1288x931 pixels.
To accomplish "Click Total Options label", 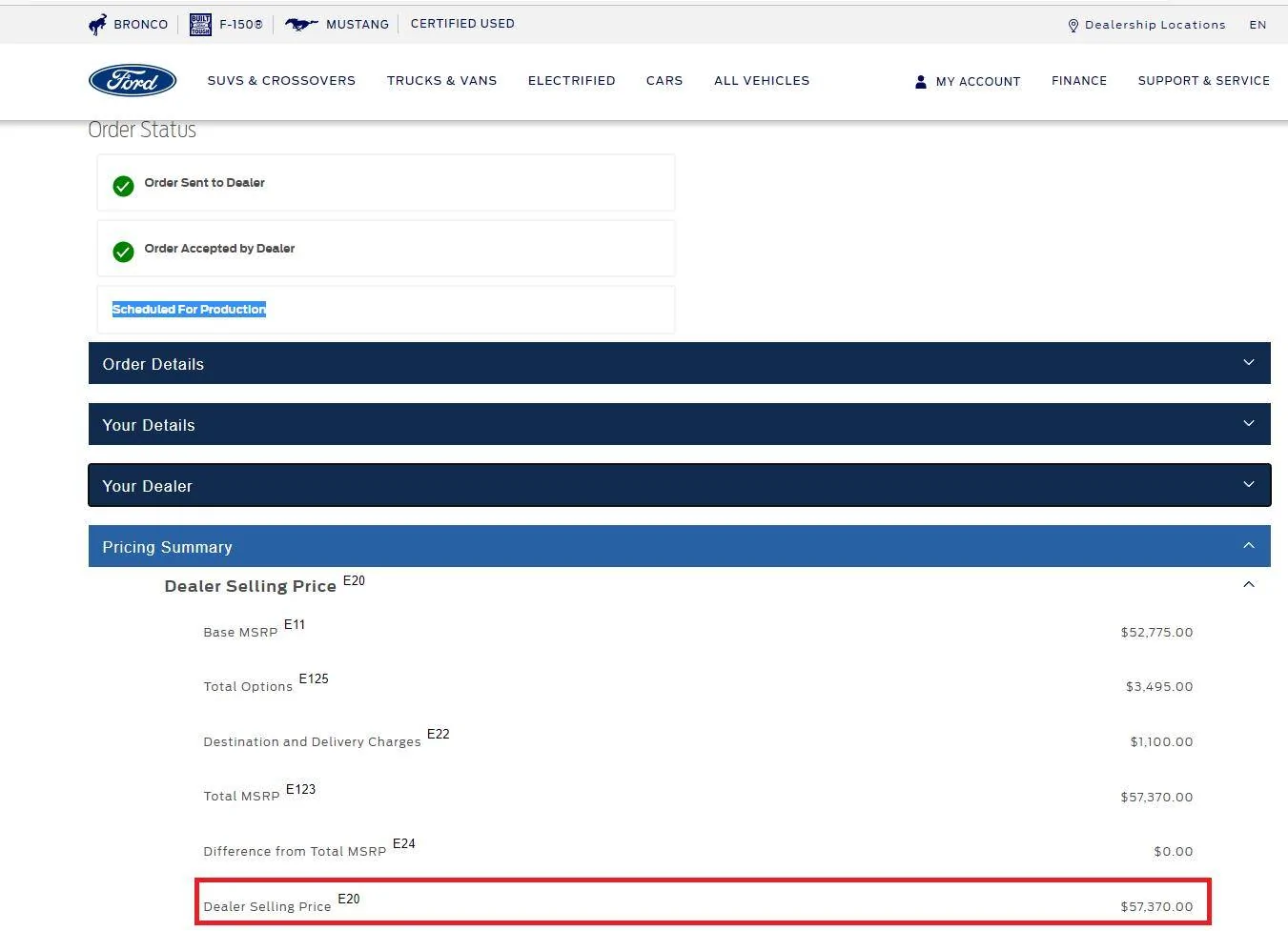I will pyautogui.click(x=248, y=687).
